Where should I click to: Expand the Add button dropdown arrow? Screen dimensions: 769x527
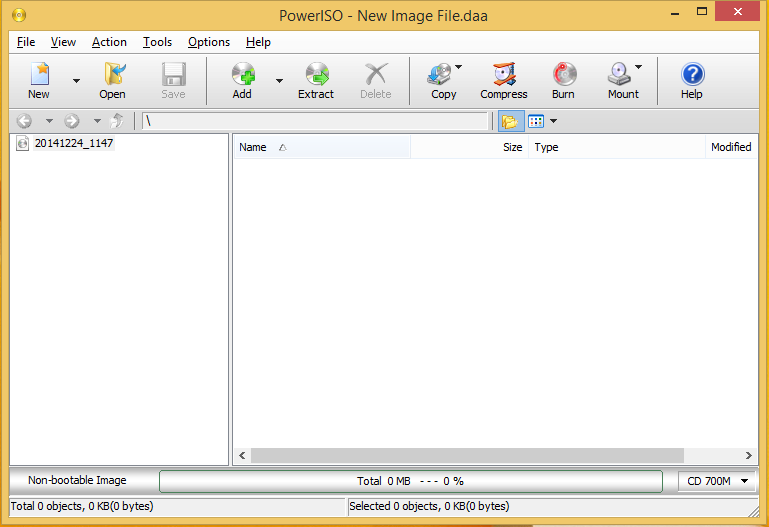click(279, 81)
